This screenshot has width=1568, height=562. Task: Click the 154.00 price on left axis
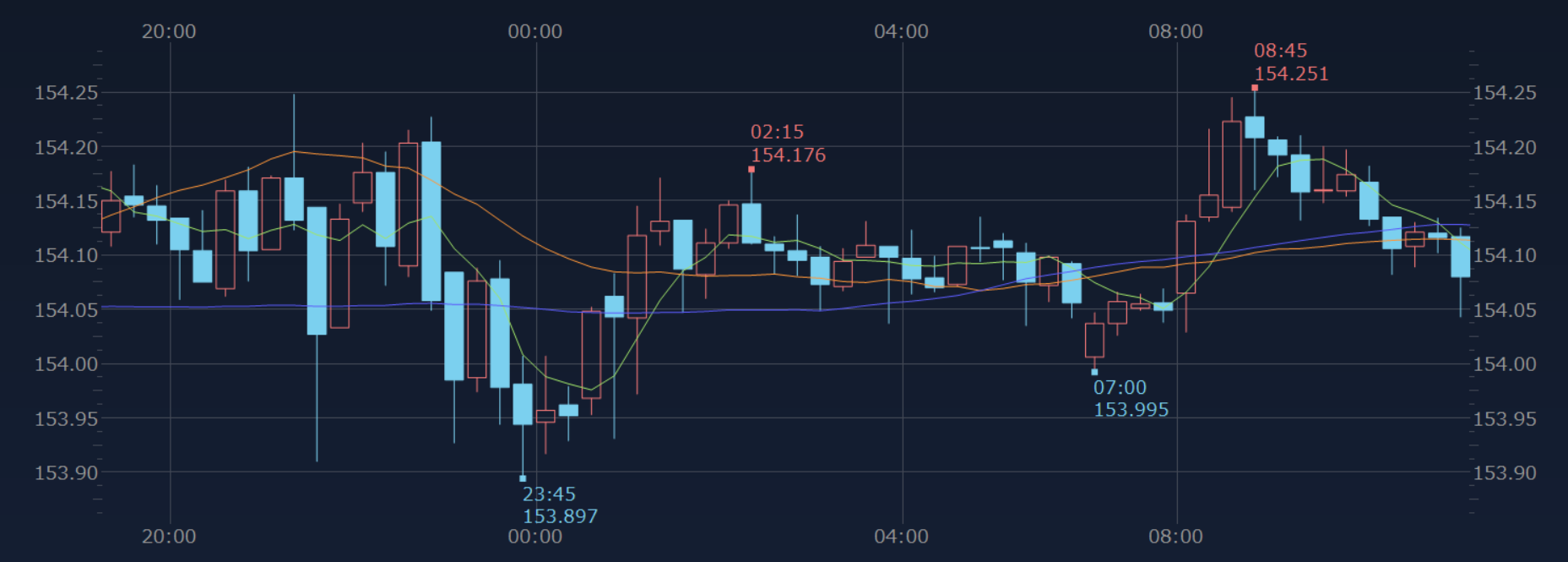pos(66,364)
